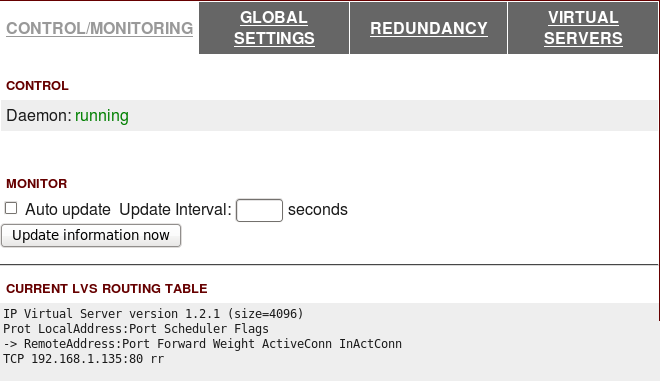Click the (size=4096) text in the routing table
660x381 pixels.
265,314
